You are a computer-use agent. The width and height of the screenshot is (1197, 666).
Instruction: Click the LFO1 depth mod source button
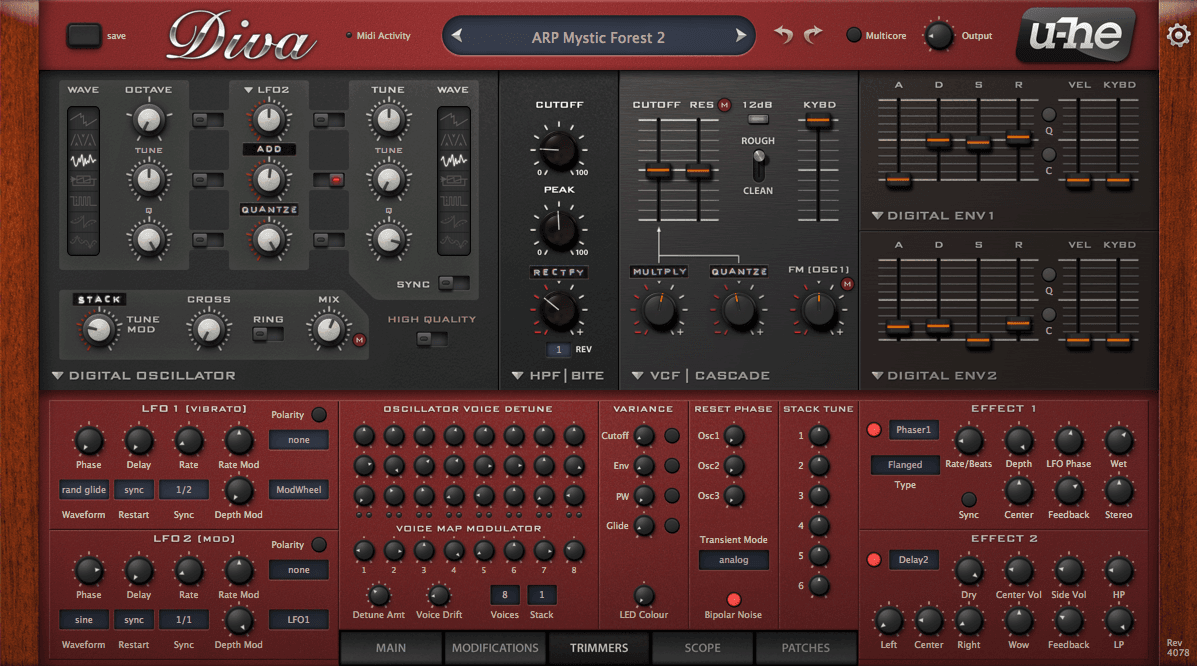298,619
